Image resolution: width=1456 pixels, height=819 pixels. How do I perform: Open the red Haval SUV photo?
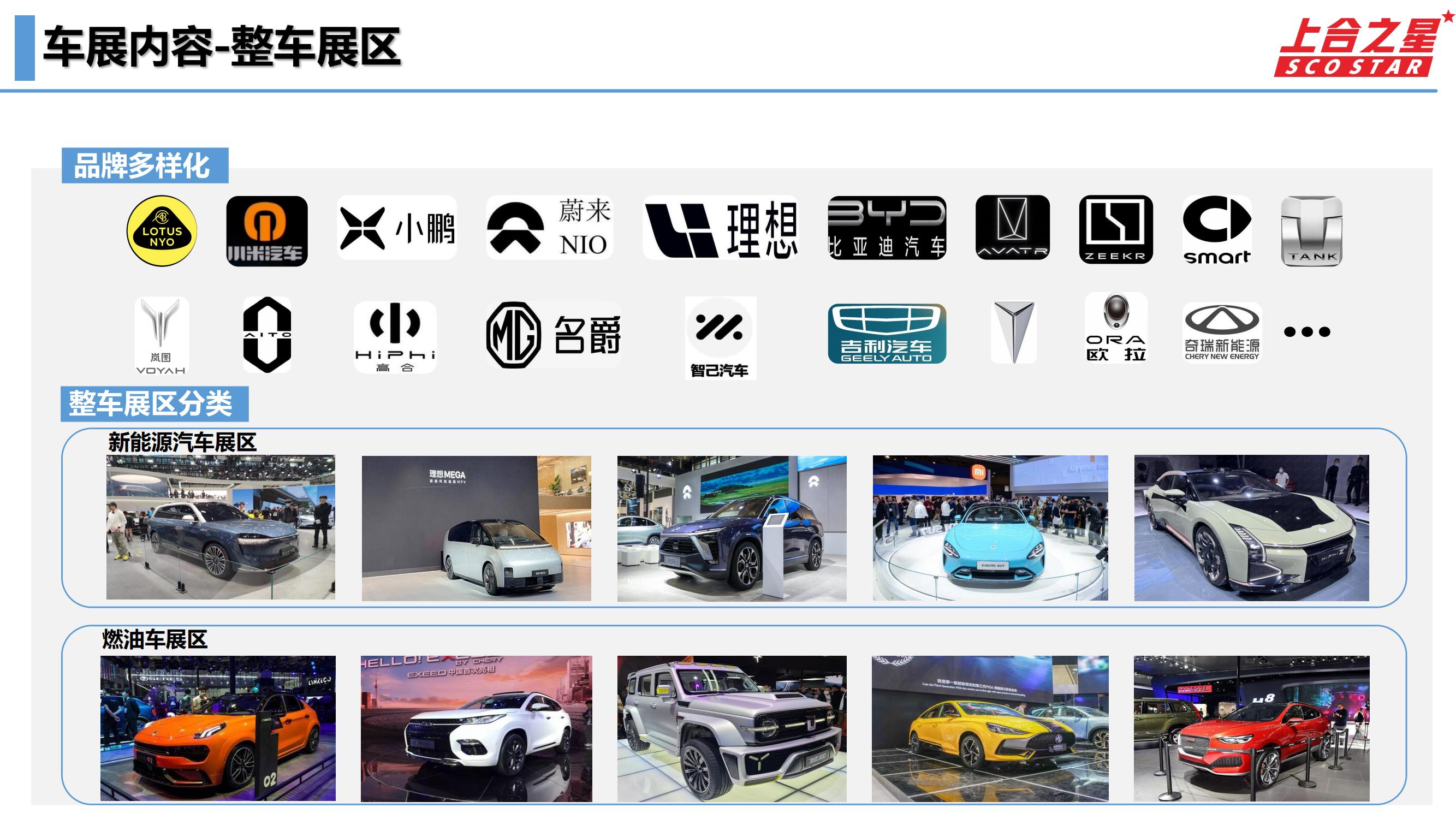tap(1251, 728)
